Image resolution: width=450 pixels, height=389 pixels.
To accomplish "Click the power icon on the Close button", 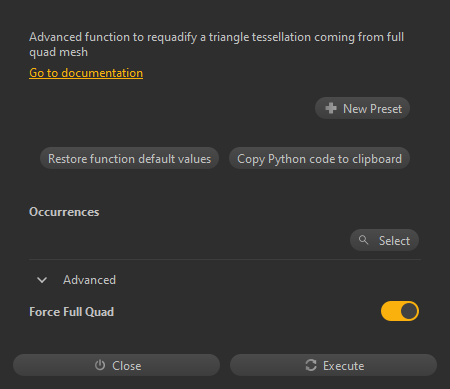I will coord(100,365).
